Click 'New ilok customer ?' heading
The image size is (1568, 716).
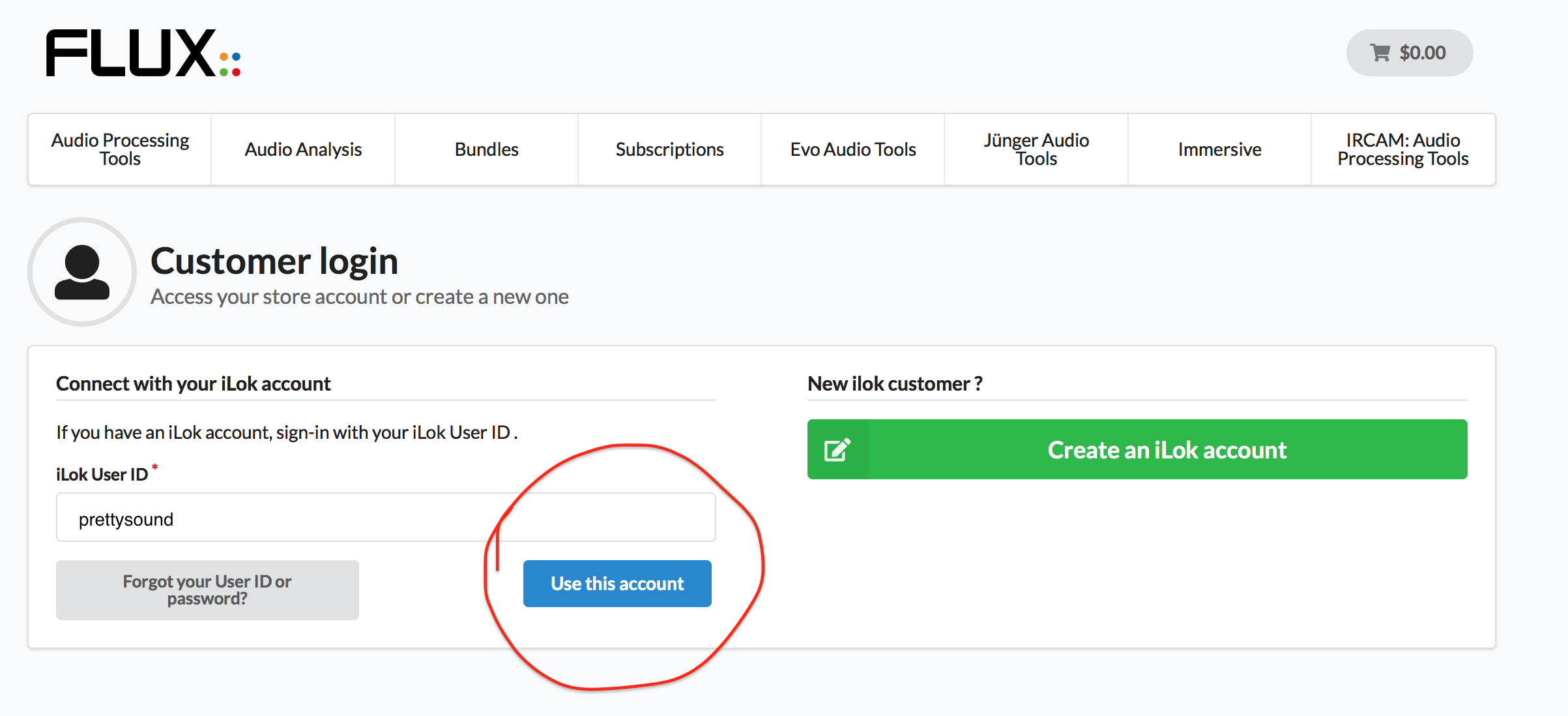[895, 383]
